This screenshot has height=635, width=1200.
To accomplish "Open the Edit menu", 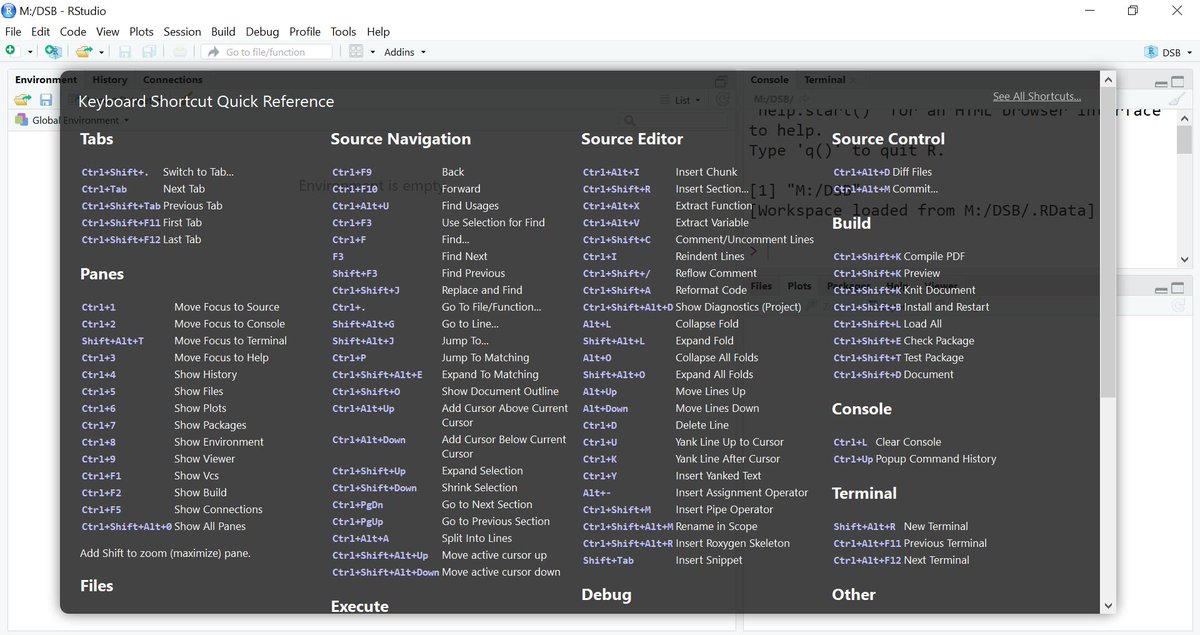I will coord(41,32).
